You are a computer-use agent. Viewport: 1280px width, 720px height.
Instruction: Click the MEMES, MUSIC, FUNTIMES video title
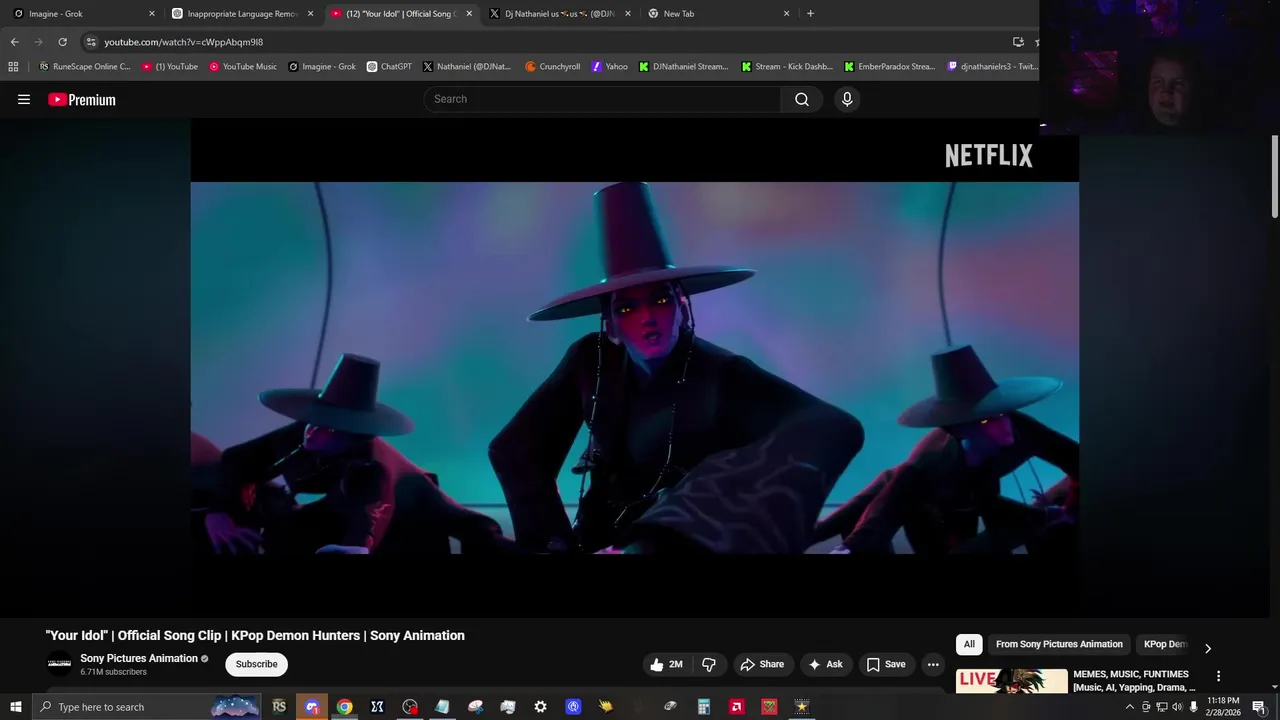tap(1133, 681)
